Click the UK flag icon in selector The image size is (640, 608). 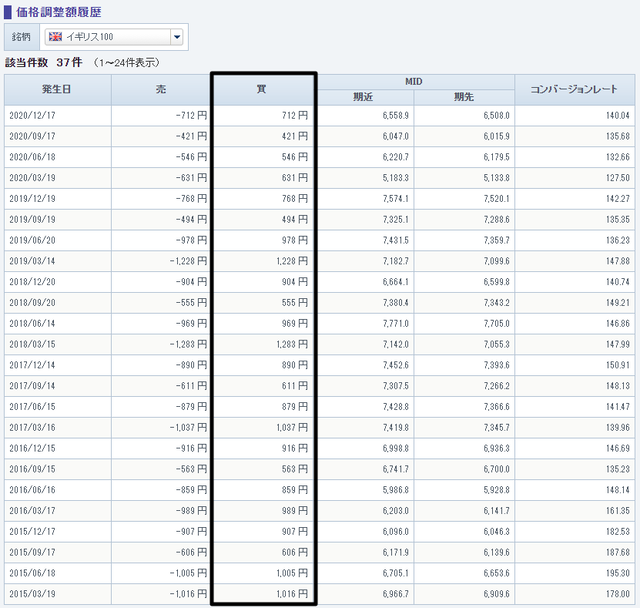click(x=55, y=37)
